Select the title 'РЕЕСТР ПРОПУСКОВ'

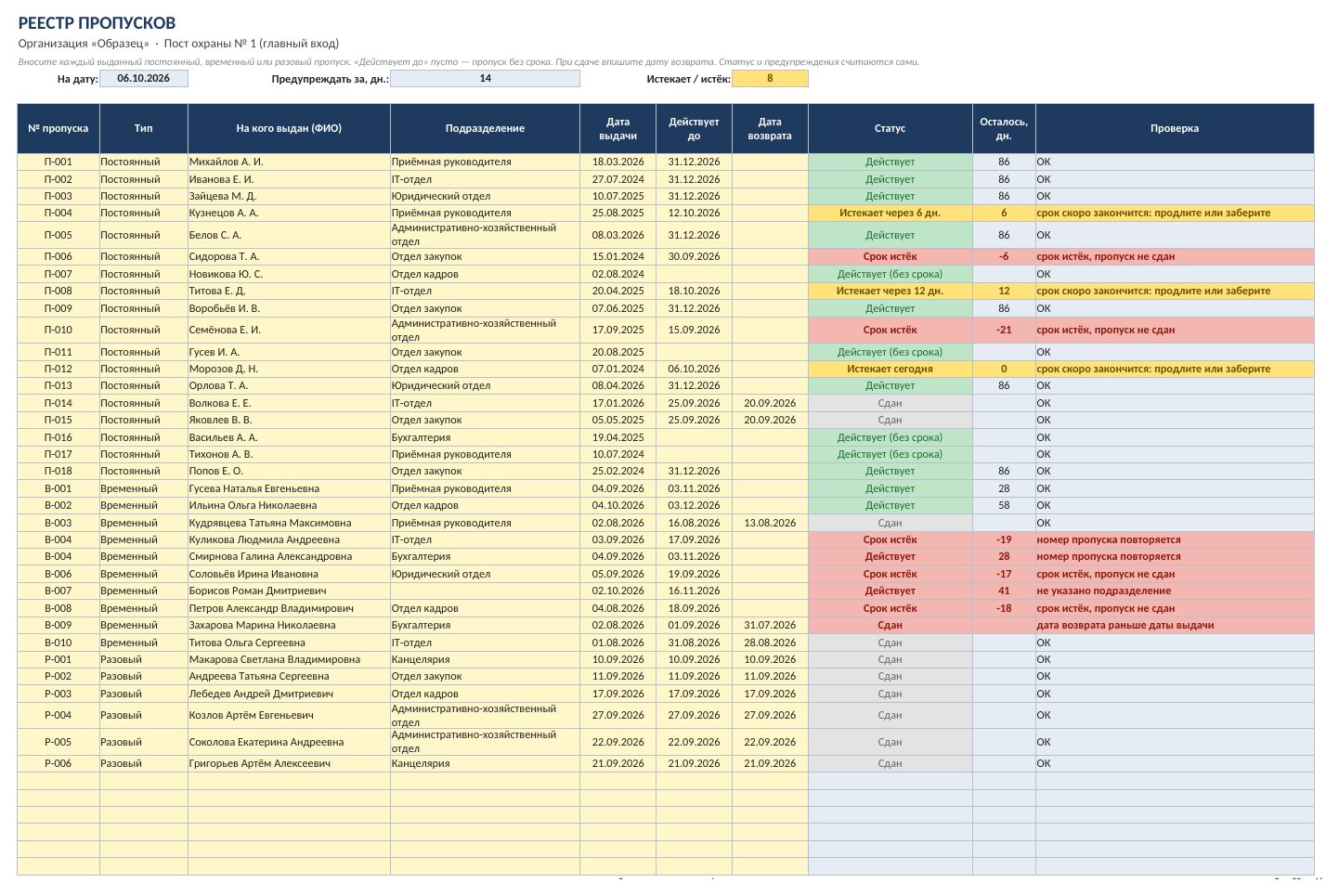pos(97,23)
